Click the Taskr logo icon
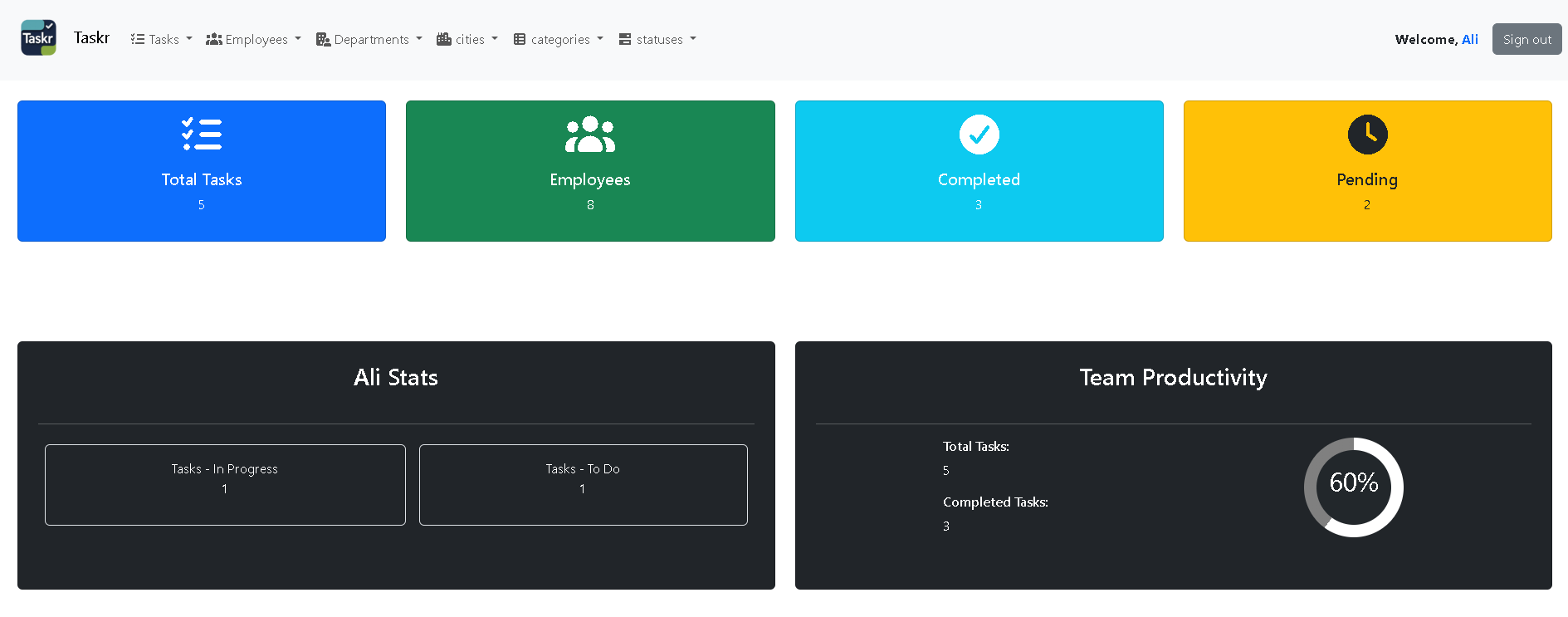The width and height of the screenshot is (1568, 617). point(38,38)
